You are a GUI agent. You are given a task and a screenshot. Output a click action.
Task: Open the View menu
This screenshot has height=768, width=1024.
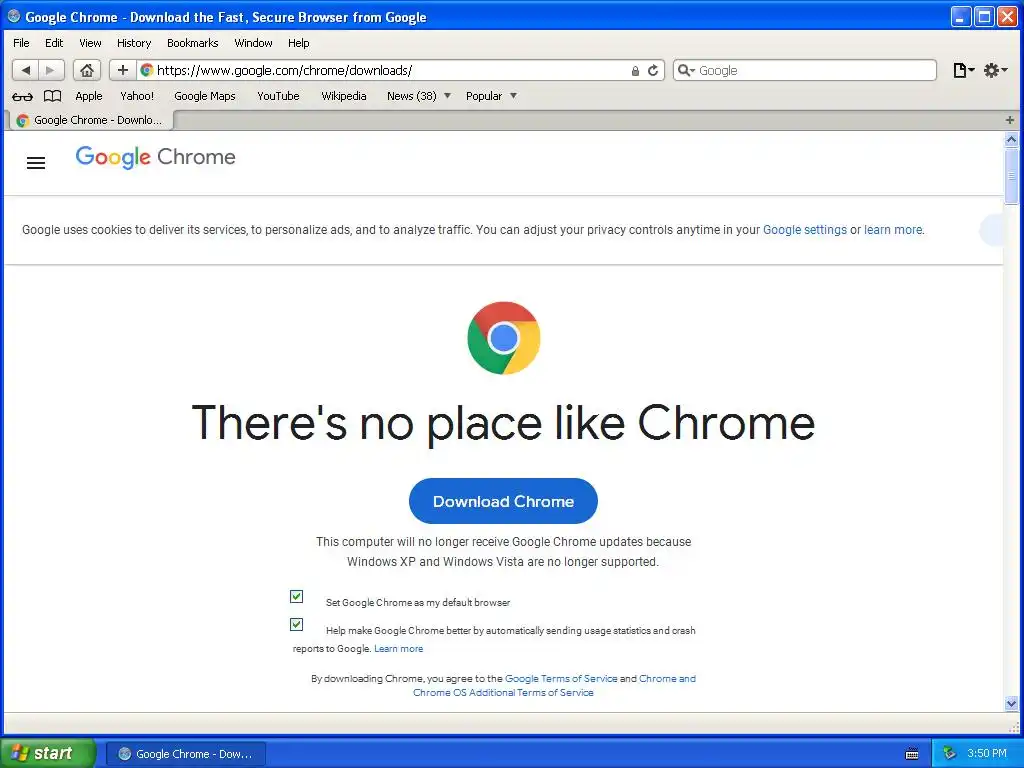90,43
